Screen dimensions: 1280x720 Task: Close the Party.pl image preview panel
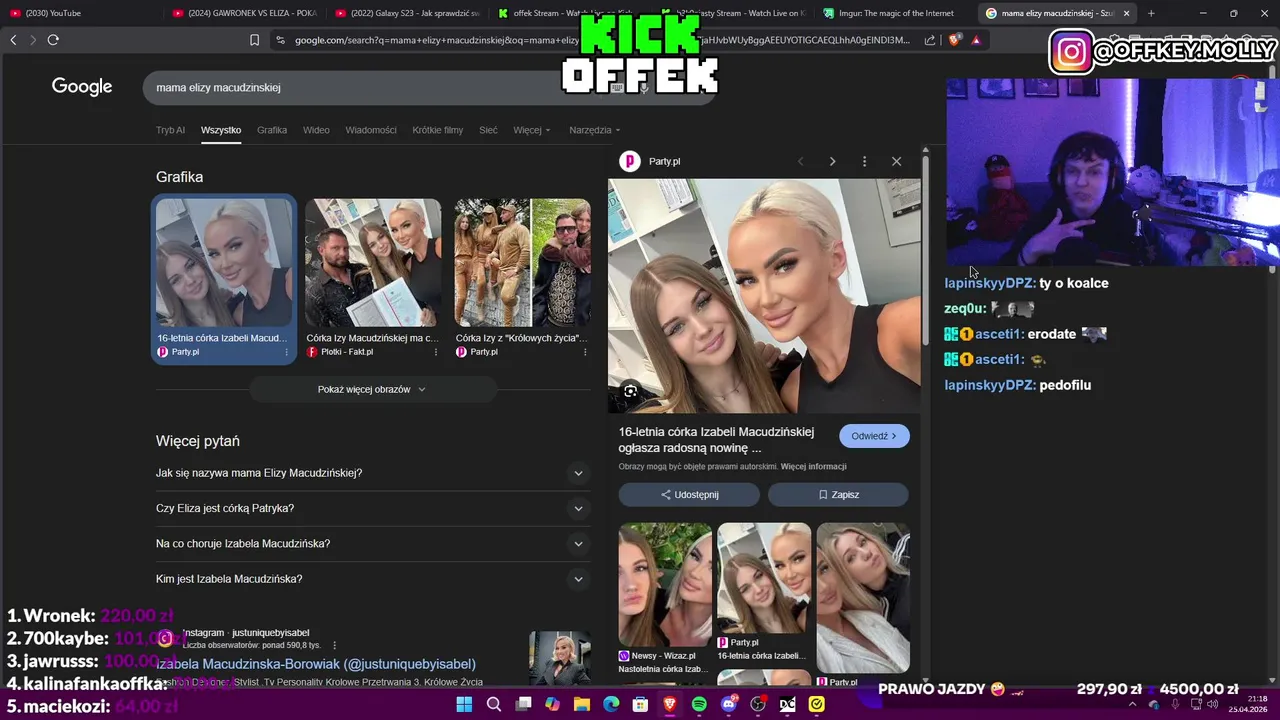click(896, 161)
